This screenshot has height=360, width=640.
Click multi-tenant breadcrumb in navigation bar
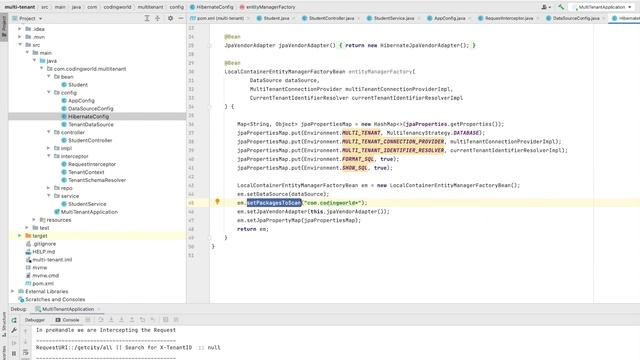[20, 7]
